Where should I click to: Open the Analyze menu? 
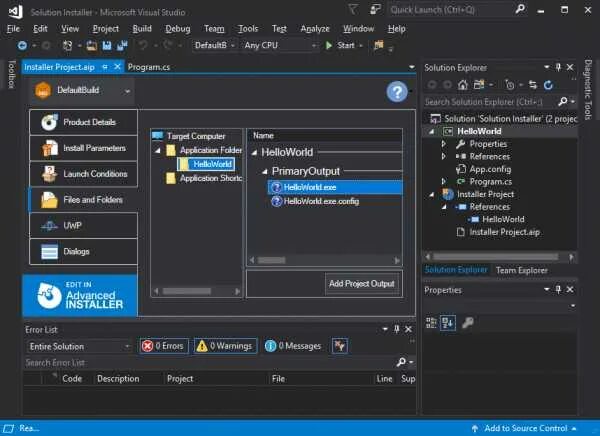coord(315,29)
